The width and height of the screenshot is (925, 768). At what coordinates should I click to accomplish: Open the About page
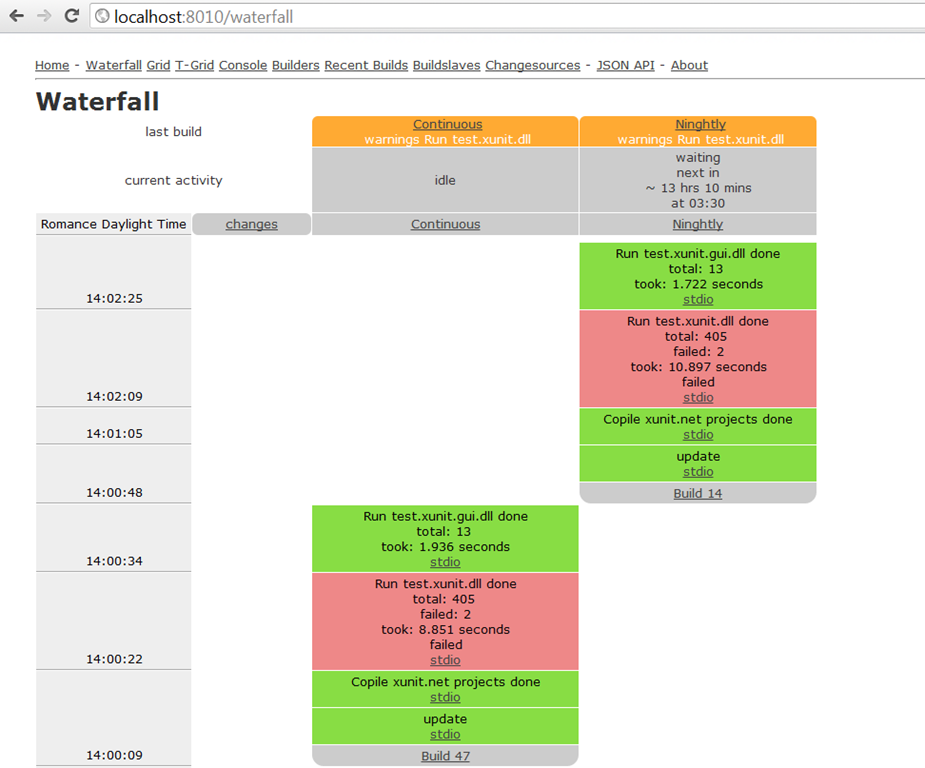coord(689,65)
